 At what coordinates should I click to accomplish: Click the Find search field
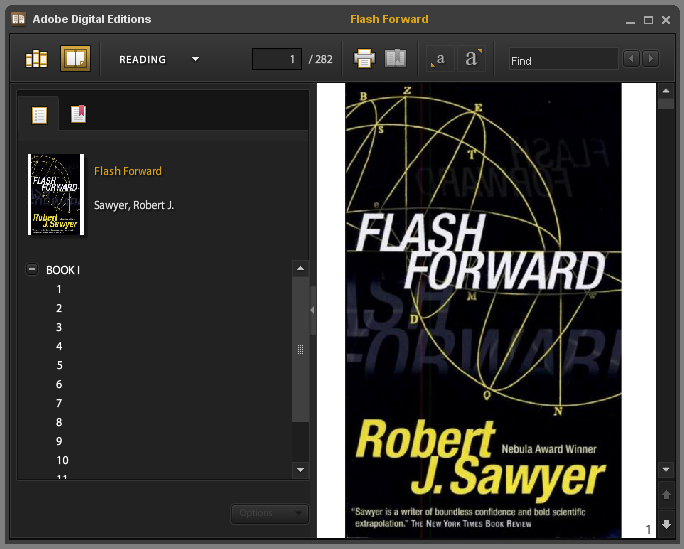[563, 59]
